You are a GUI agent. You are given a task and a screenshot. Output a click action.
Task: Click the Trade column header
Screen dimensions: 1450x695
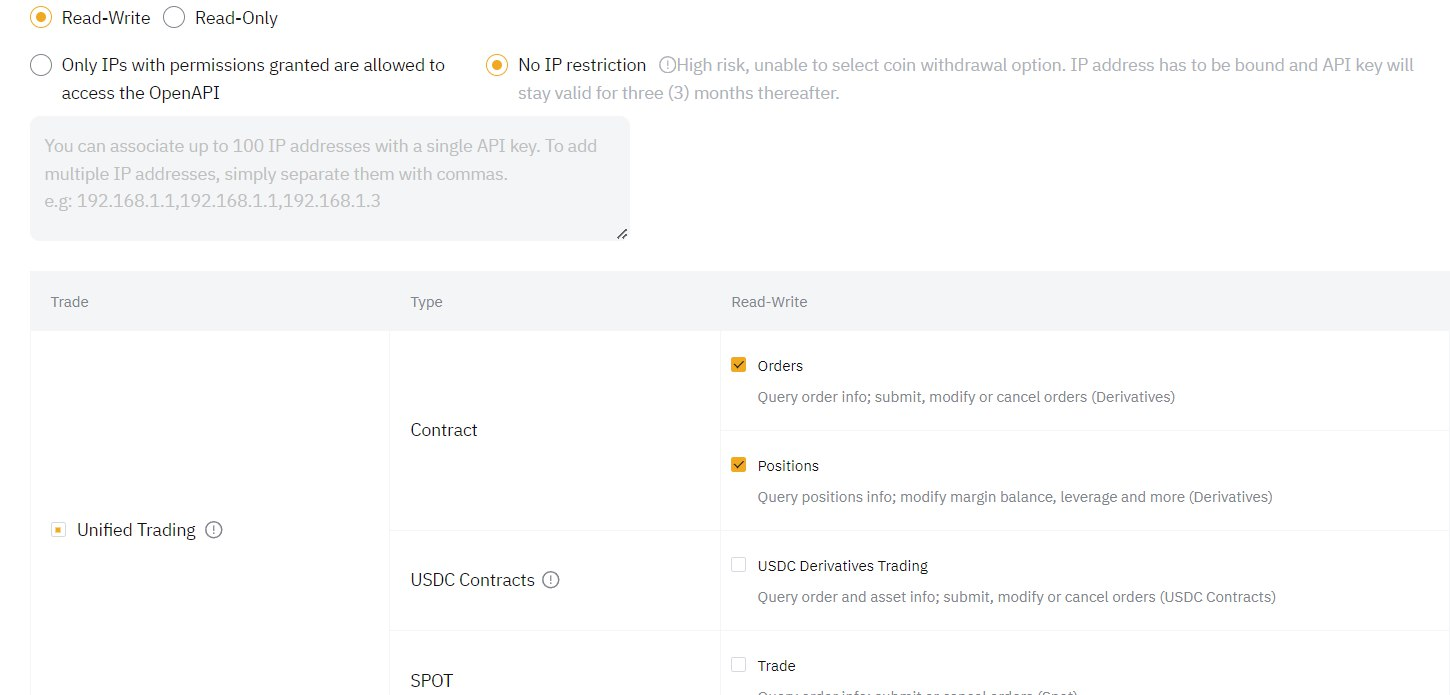pos(69,302)
